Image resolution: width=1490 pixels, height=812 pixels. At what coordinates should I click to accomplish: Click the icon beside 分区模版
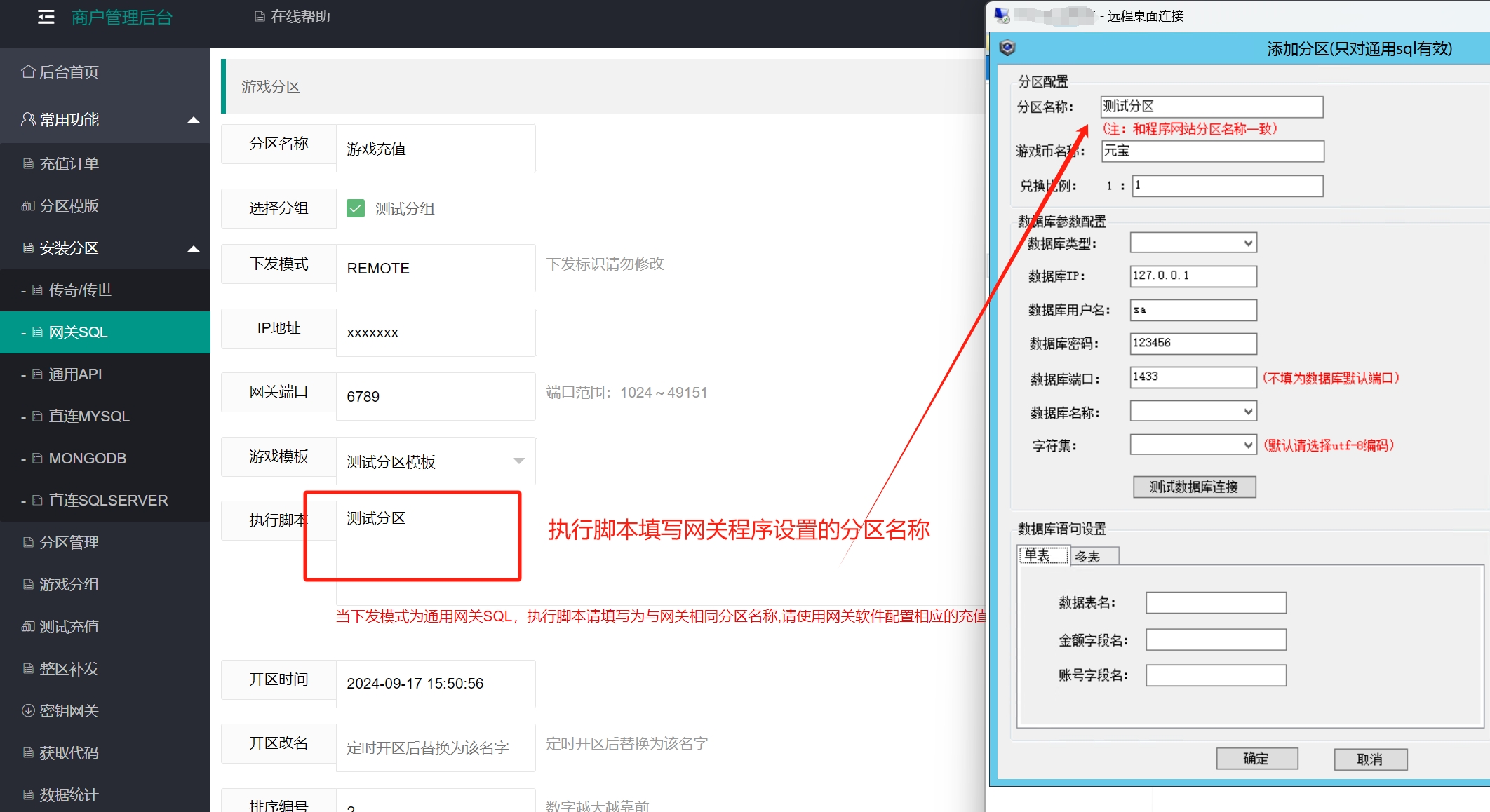pos(28,206)
